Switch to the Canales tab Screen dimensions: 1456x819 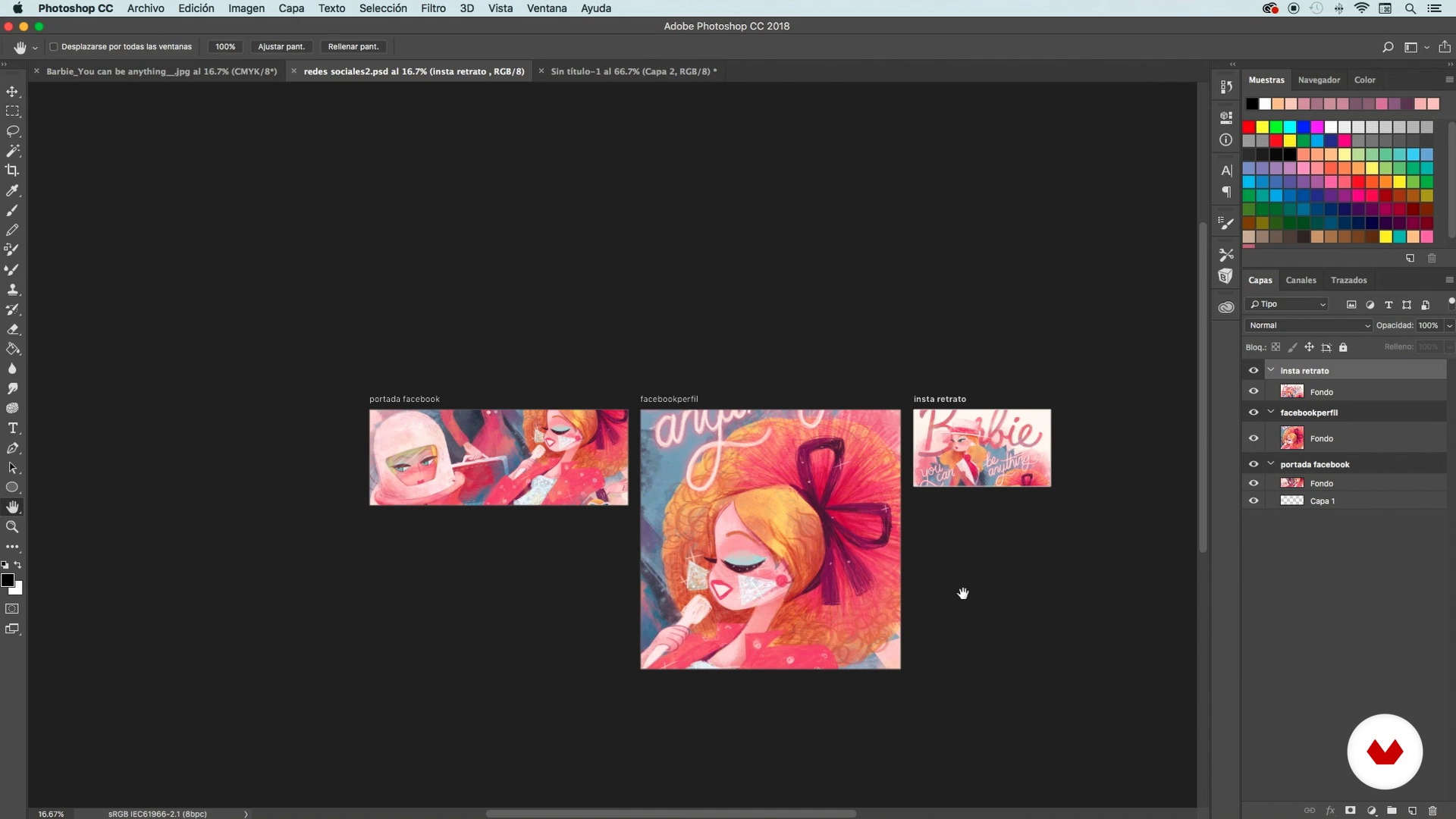coord(1301,281)
